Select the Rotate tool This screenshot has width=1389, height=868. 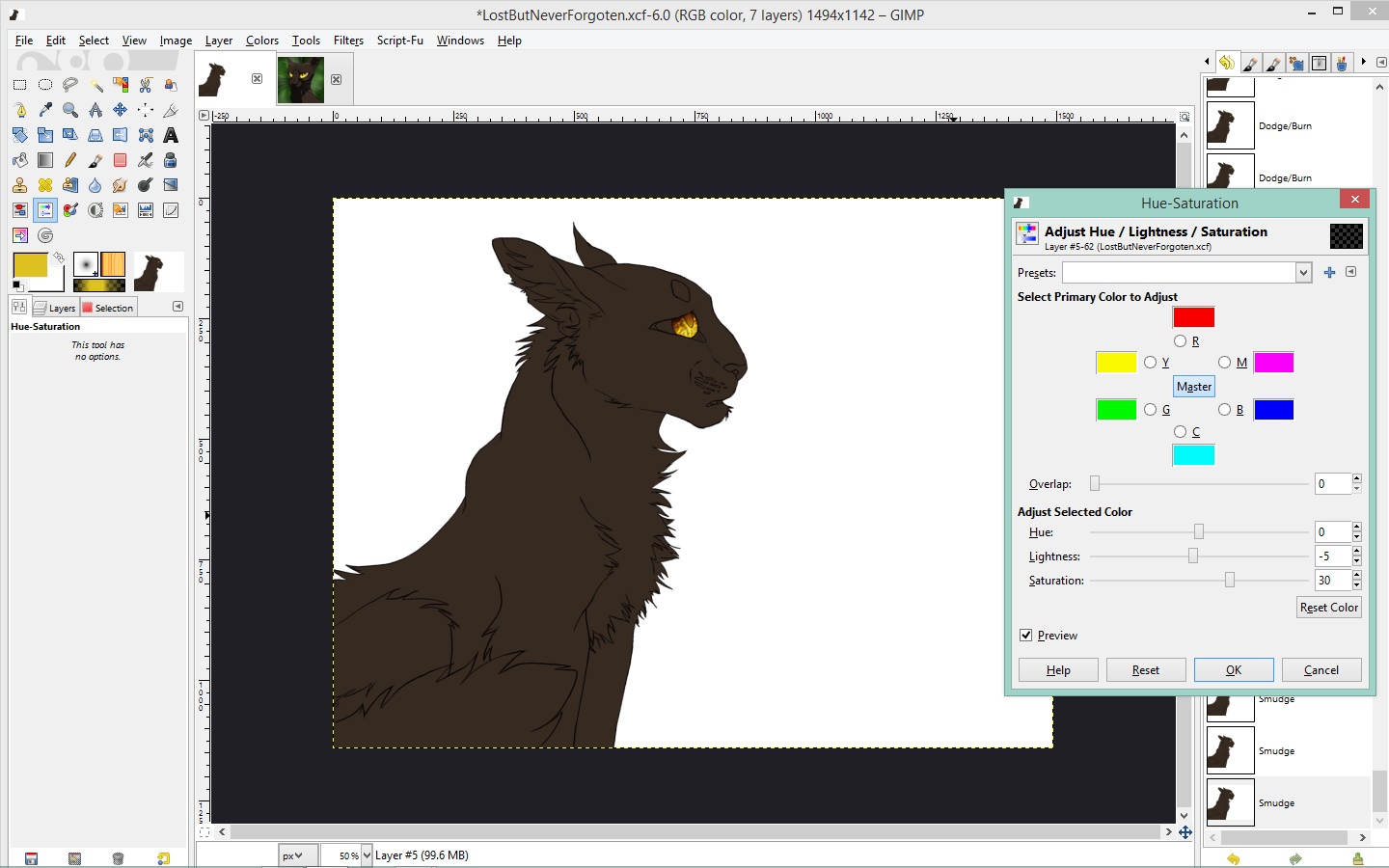pyautogui.click(x=20, y=135)
